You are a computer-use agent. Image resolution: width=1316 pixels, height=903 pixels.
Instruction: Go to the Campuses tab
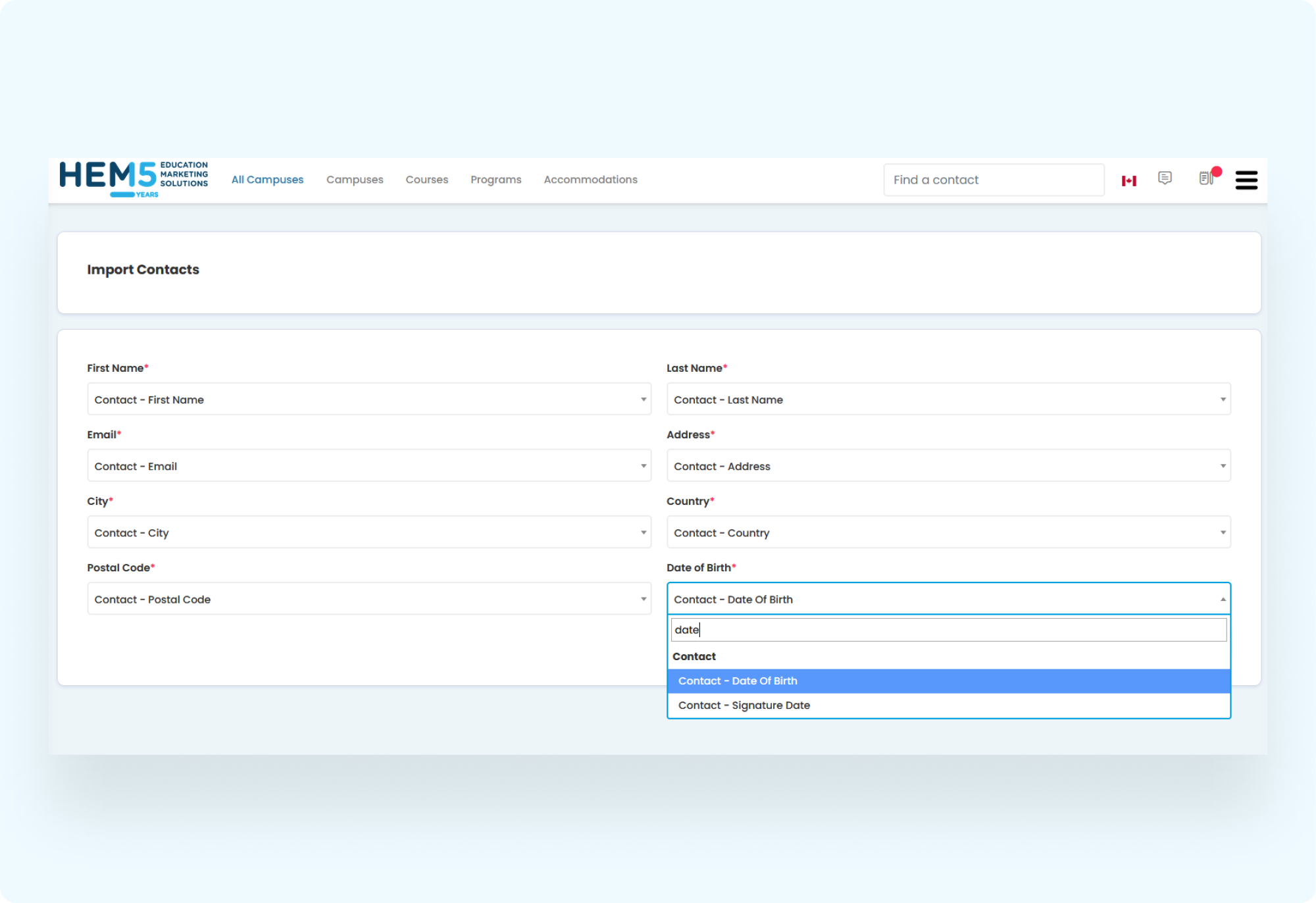tap(355, 180)
